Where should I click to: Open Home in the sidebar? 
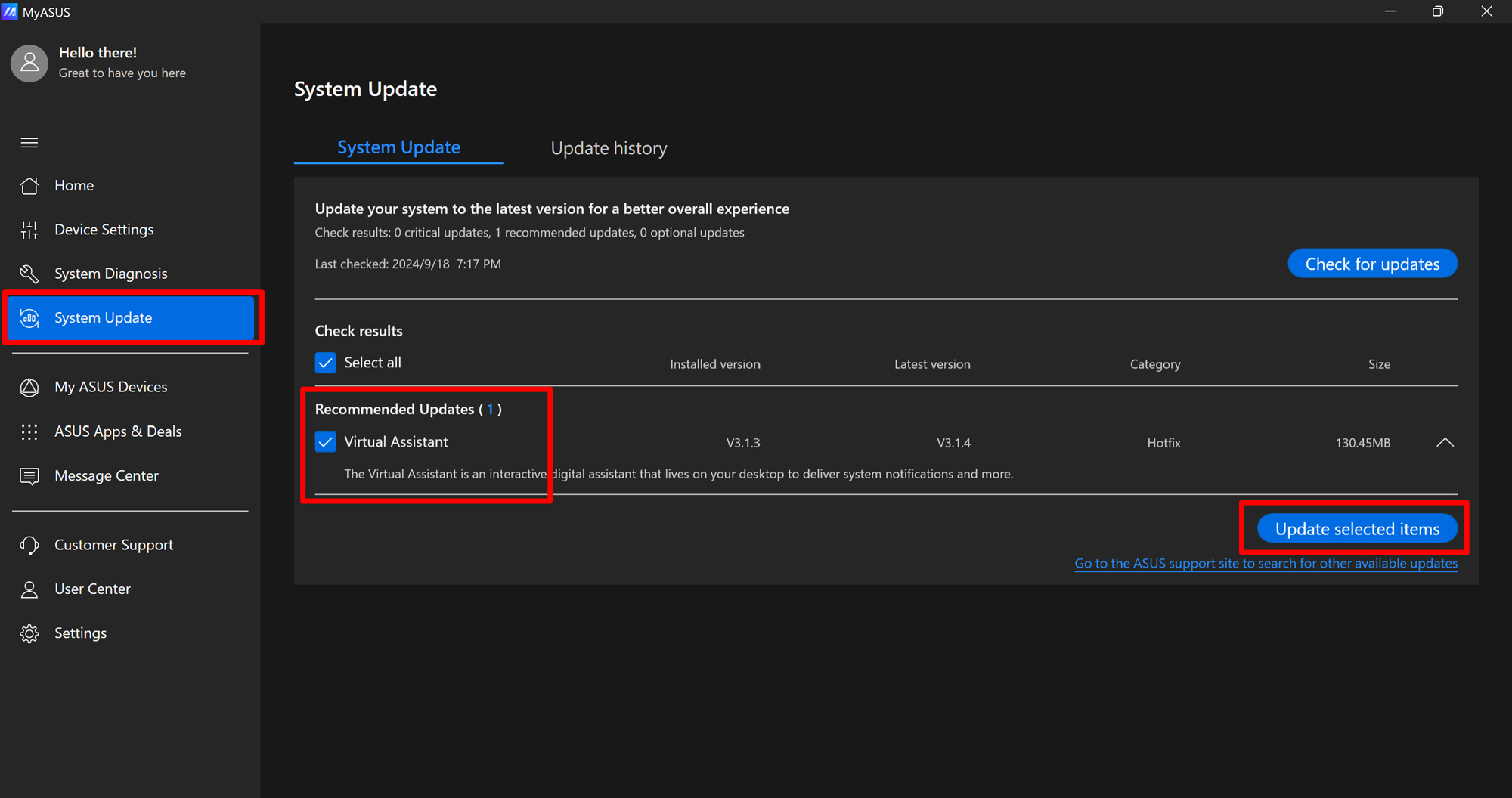pyautogui.click(x=130, y=186)
